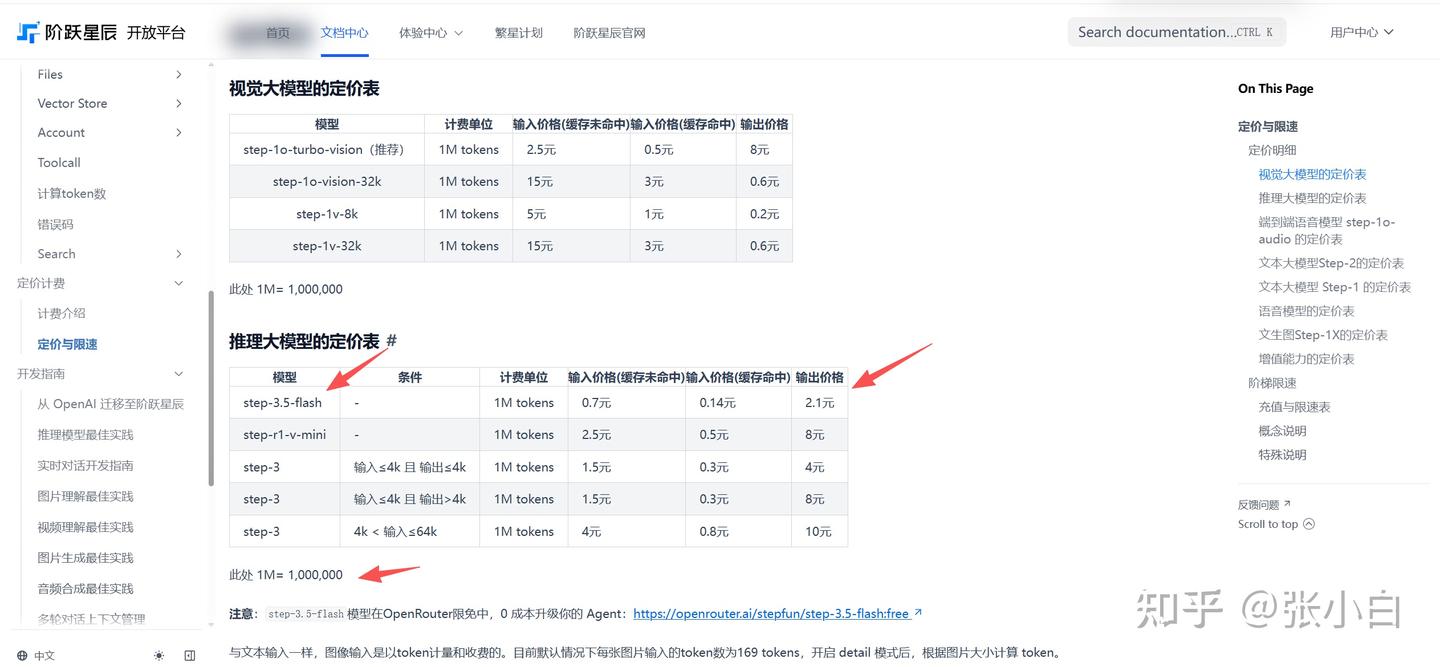Open 图片理解最佳实践 in the sidebar

click(85, 497)
